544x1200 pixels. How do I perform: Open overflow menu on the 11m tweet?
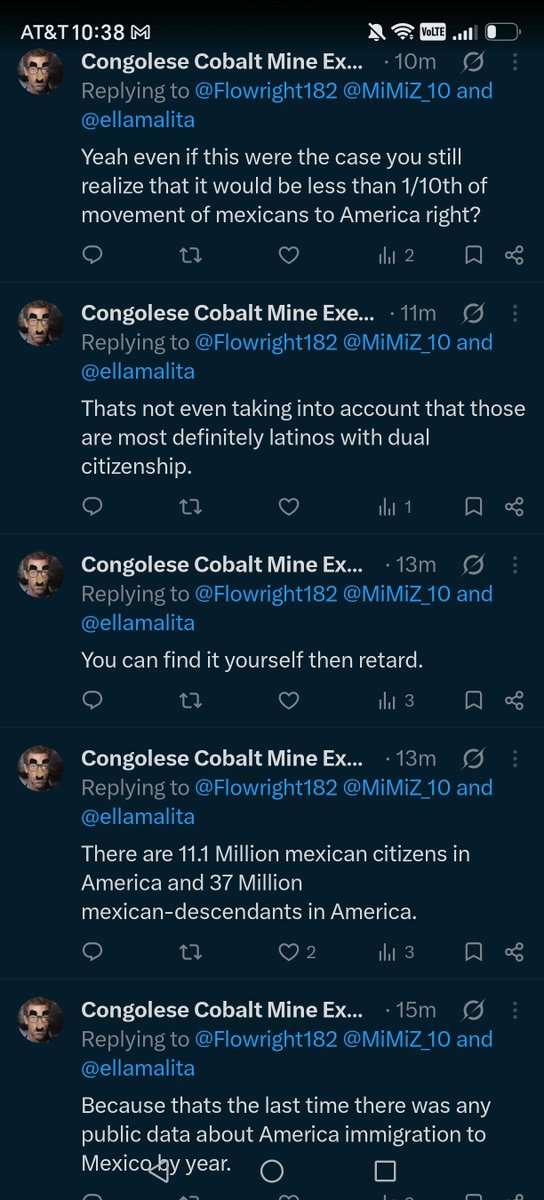click(514, 313)
